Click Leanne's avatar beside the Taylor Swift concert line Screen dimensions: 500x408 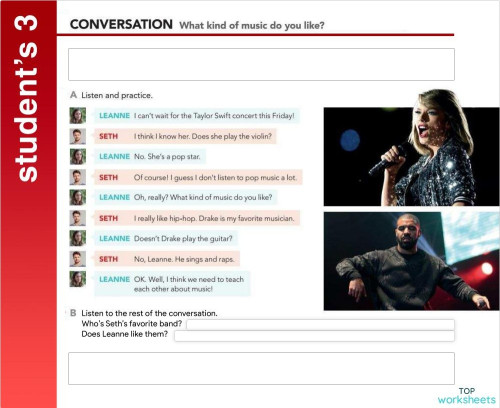[x=78, y=116]
